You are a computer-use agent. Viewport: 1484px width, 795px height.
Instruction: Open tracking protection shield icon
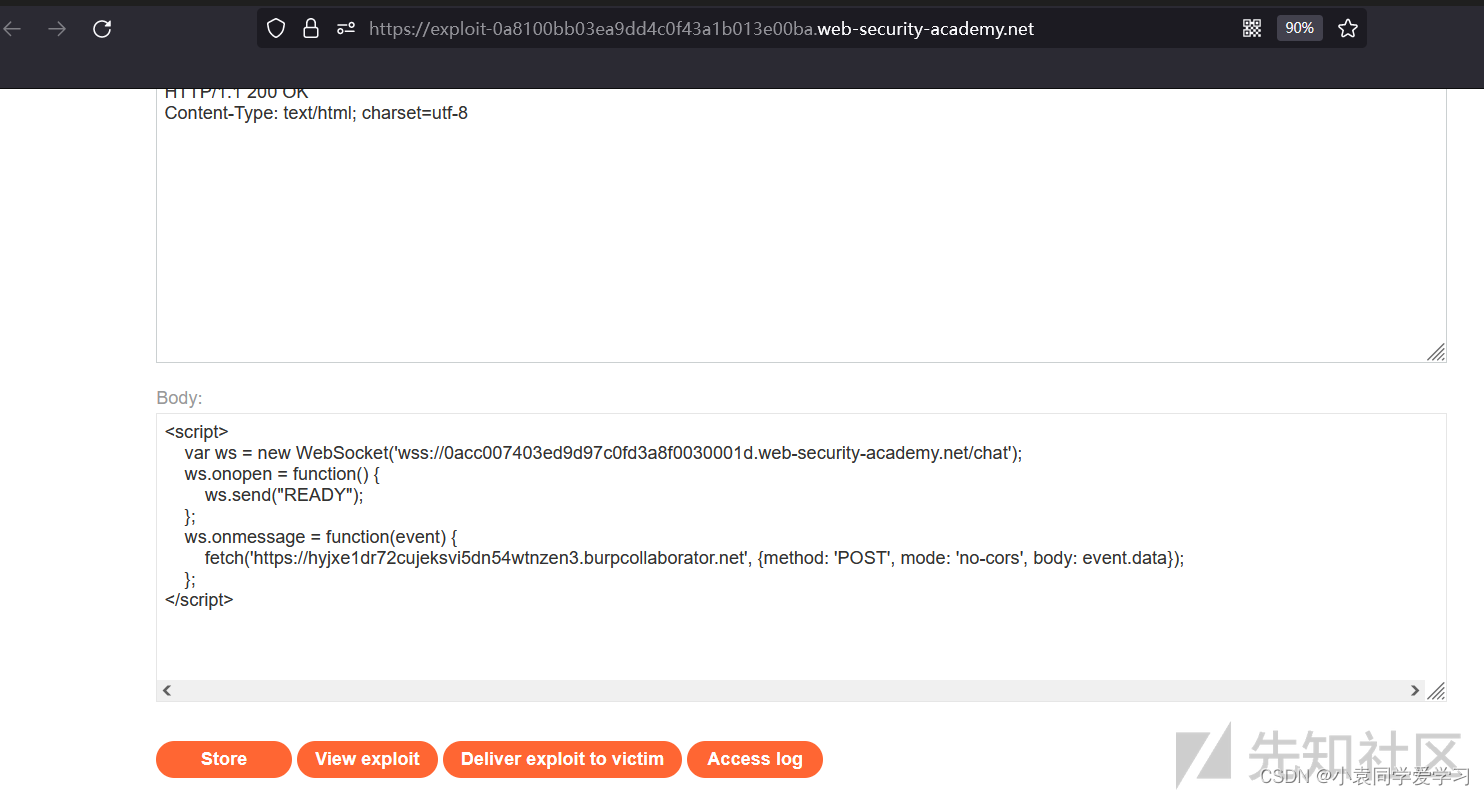(276, 28)
